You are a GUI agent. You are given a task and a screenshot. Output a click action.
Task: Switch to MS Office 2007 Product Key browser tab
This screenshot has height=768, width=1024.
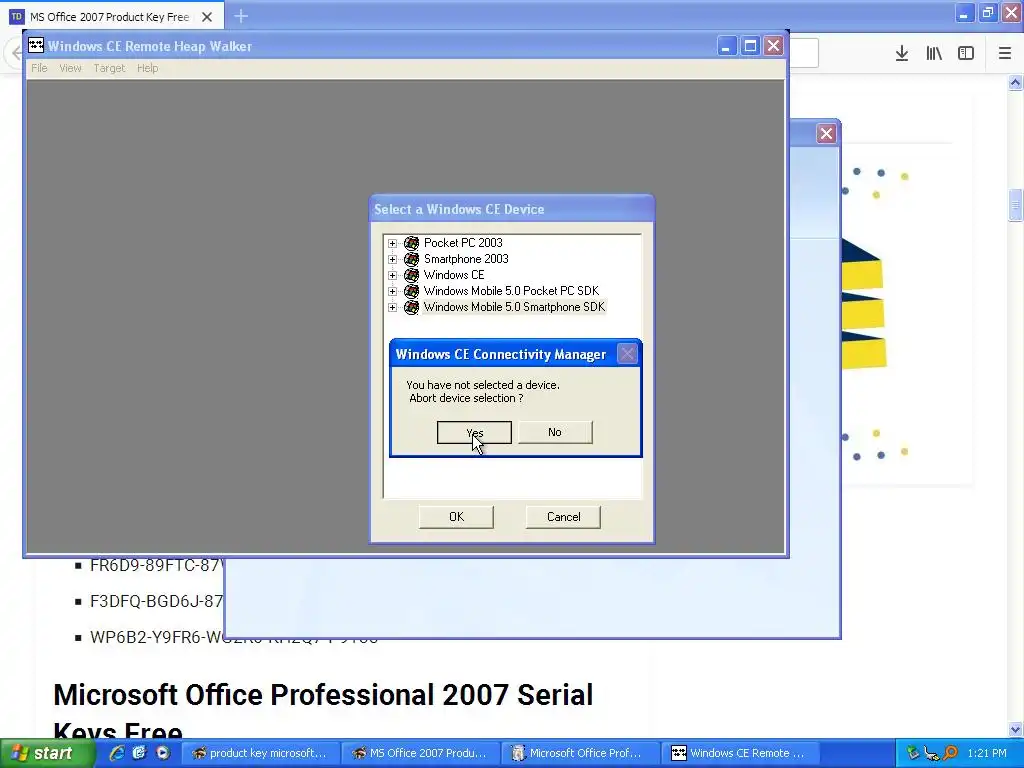tap(110, 17)
